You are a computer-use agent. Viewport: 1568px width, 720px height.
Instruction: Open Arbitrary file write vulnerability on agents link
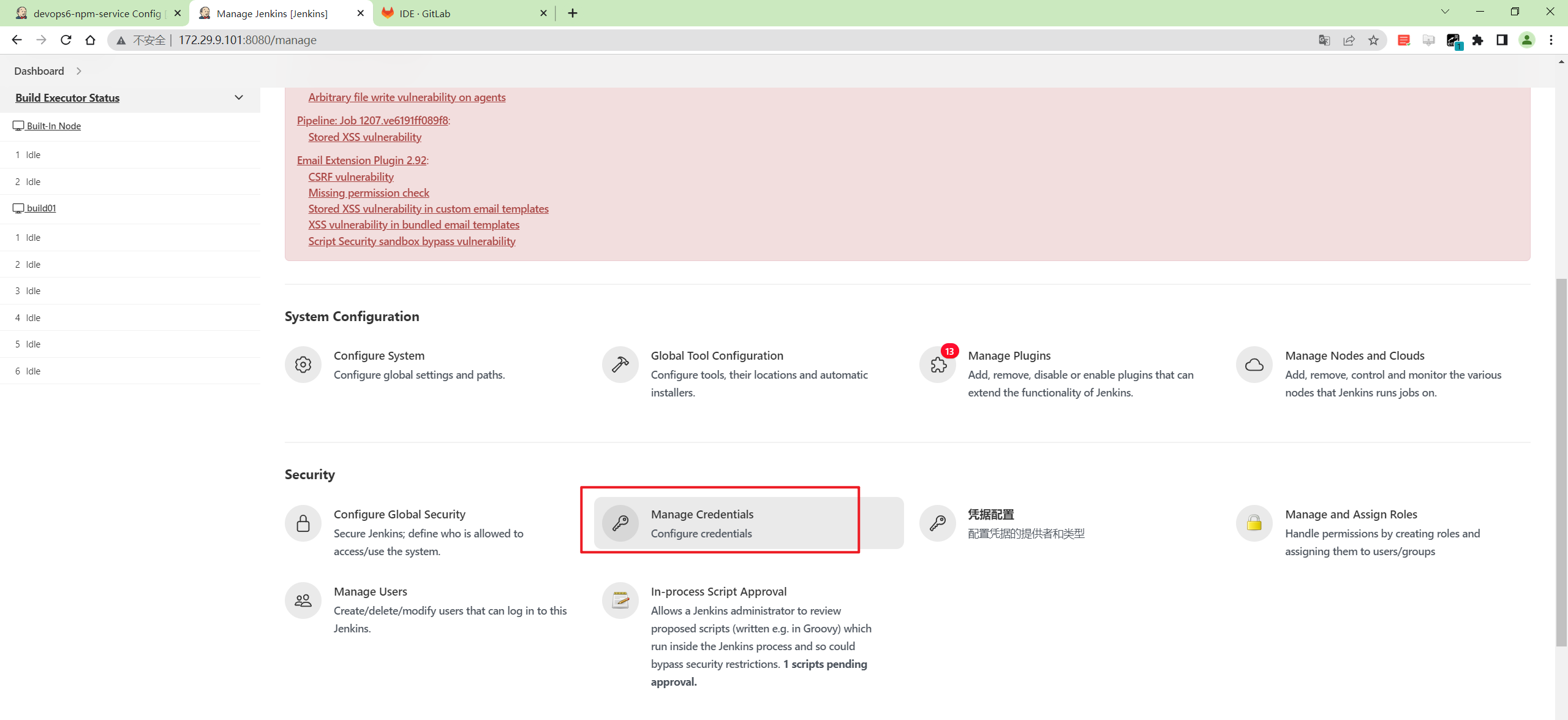click(407, 97)
